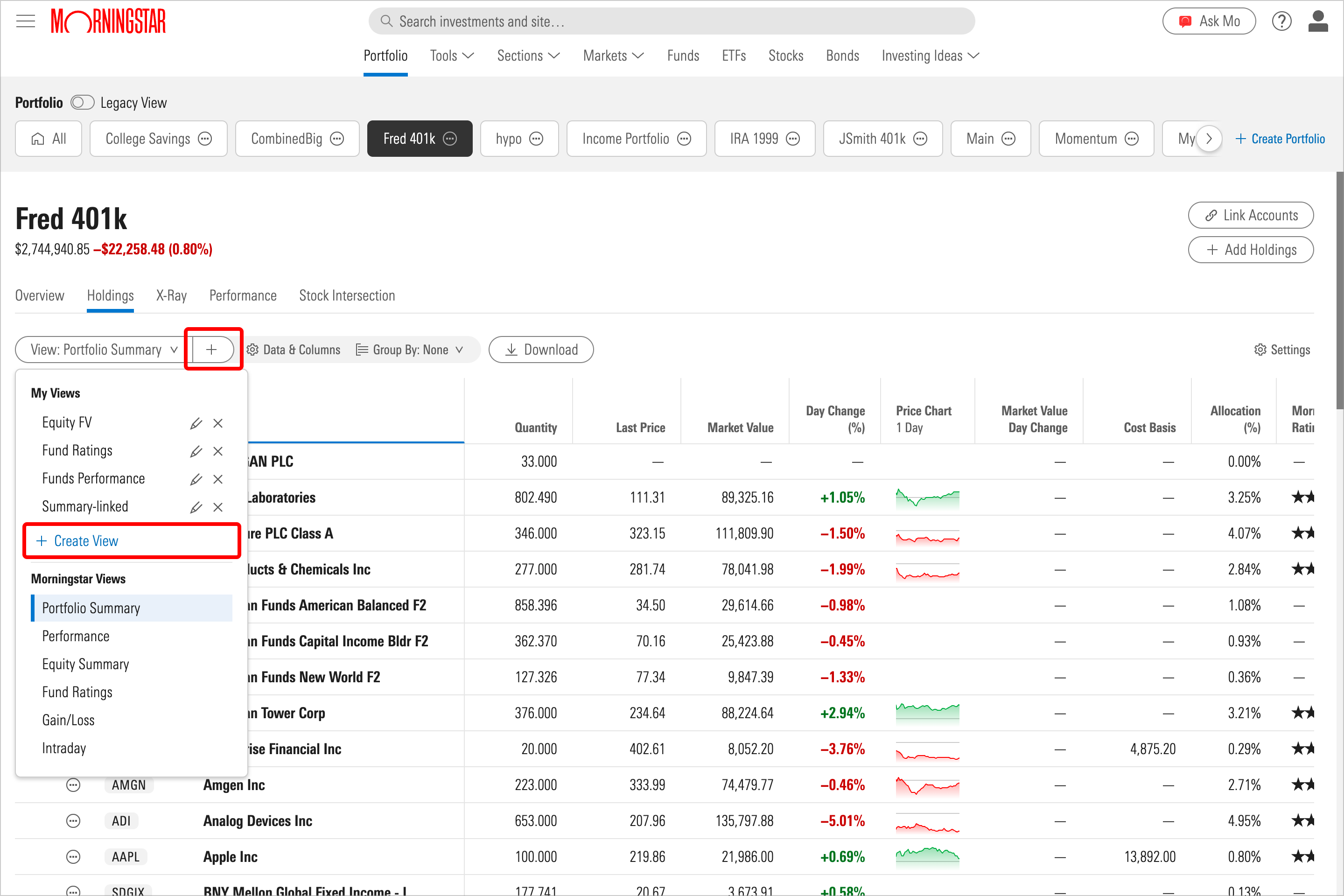Open options for Momentum portfolio

[1132, 139]
